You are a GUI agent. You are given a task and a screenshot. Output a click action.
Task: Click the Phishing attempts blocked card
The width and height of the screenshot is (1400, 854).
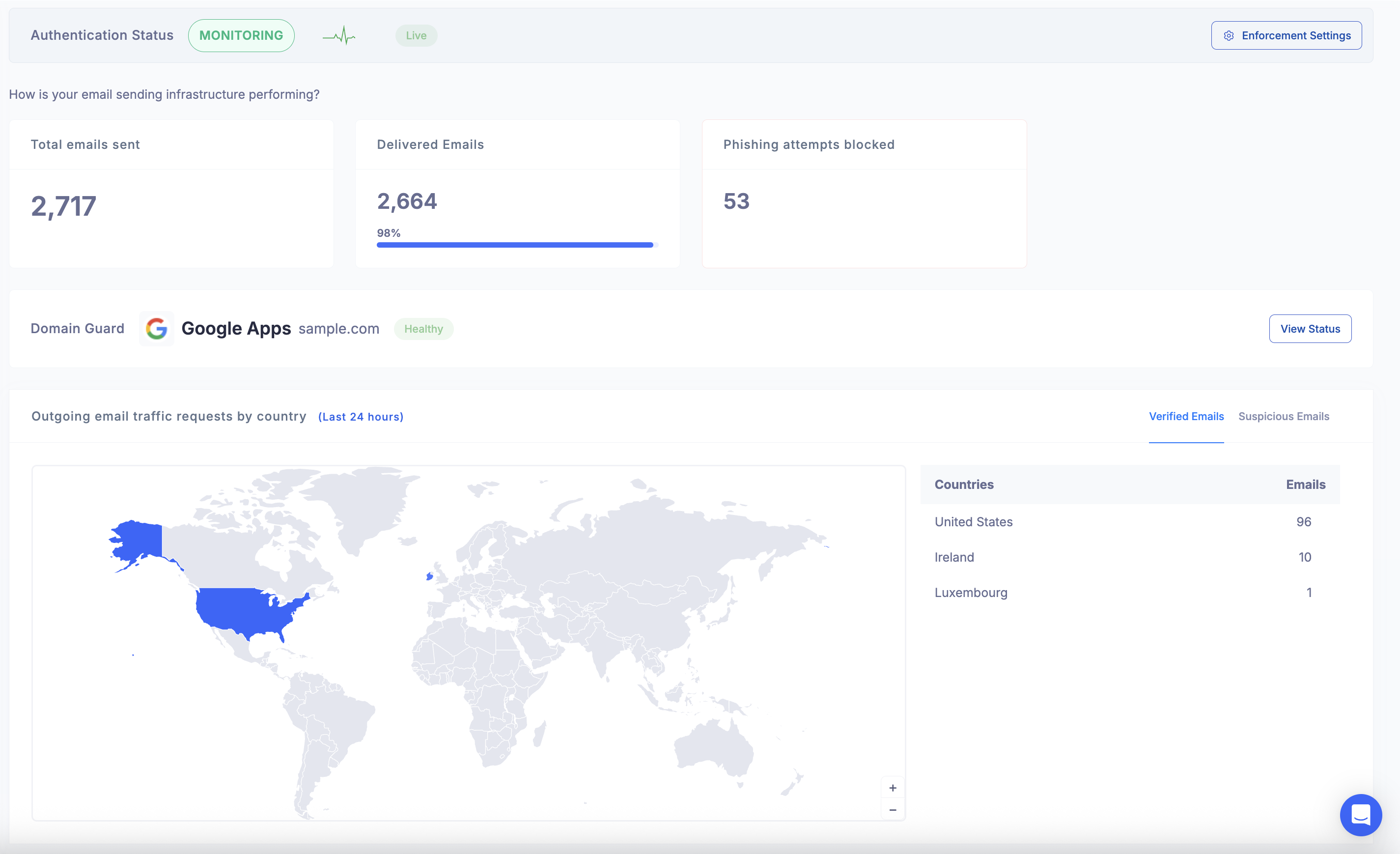pos(864,194)
